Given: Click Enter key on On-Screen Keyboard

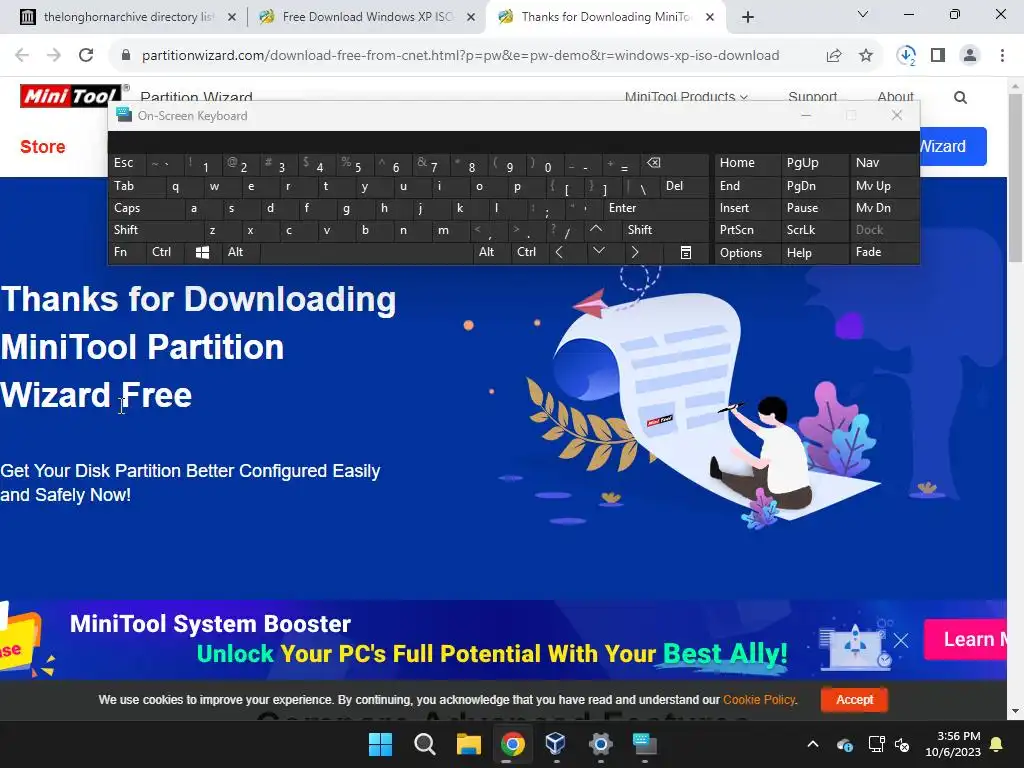Looking at the screenshot, I should coord(655,208).
